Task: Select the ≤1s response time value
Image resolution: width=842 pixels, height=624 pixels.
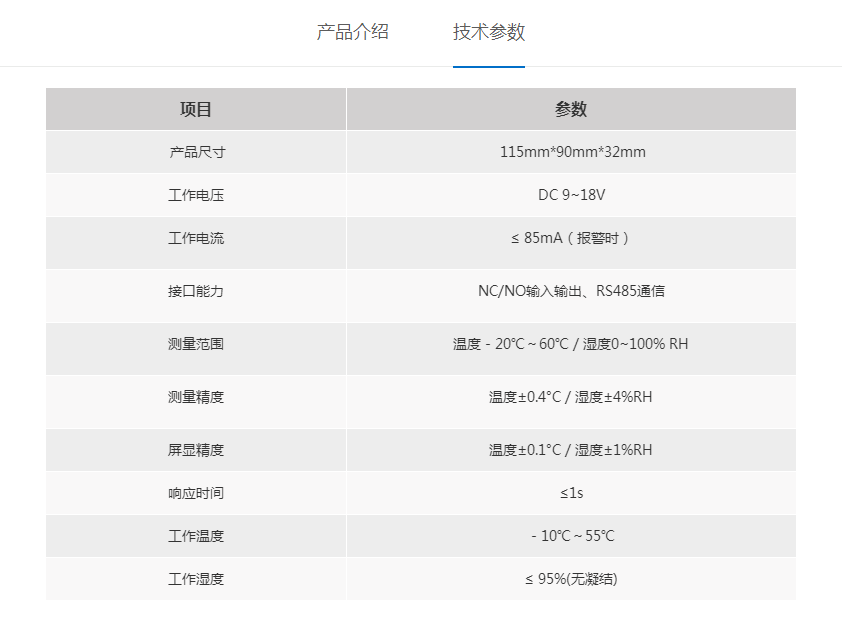Action: [571, 493]
